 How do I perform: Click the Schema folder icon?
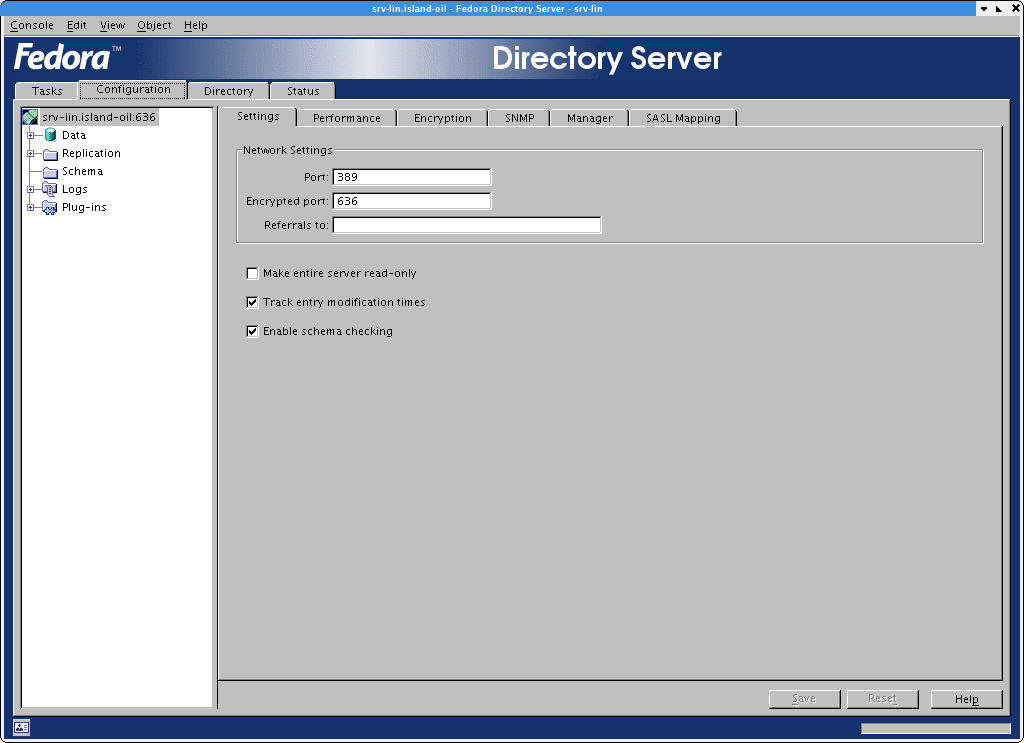tap(50, 172)
